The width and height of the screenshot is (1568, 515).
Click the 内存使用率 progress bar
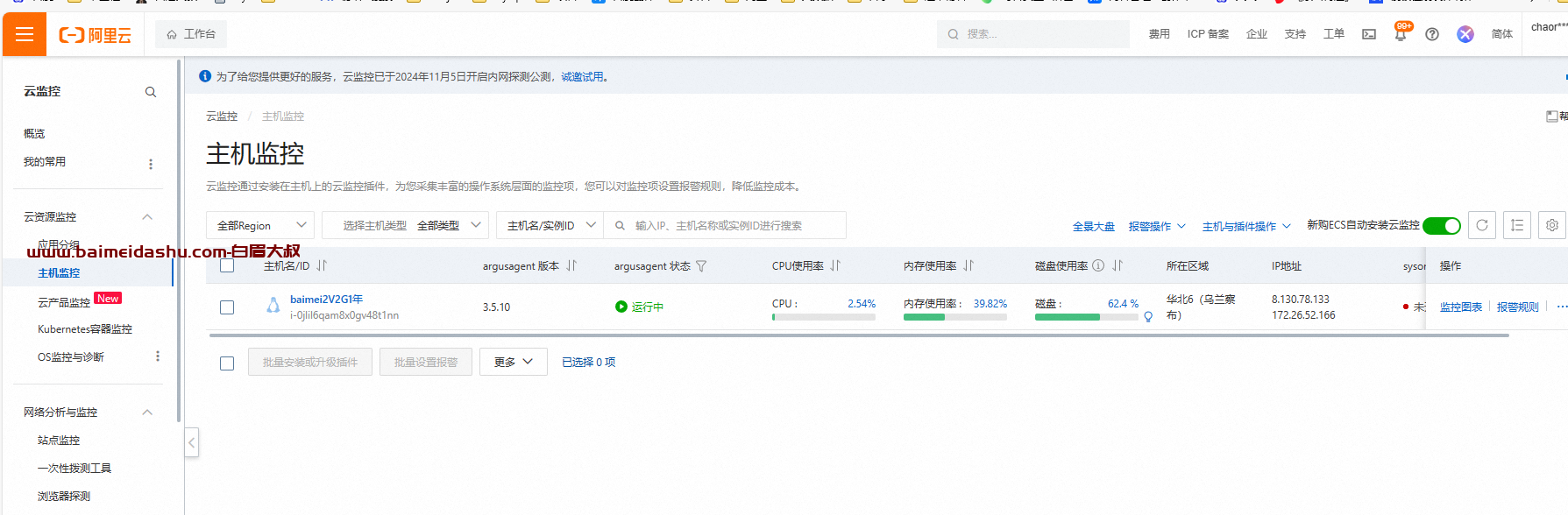tap(955, 317)
